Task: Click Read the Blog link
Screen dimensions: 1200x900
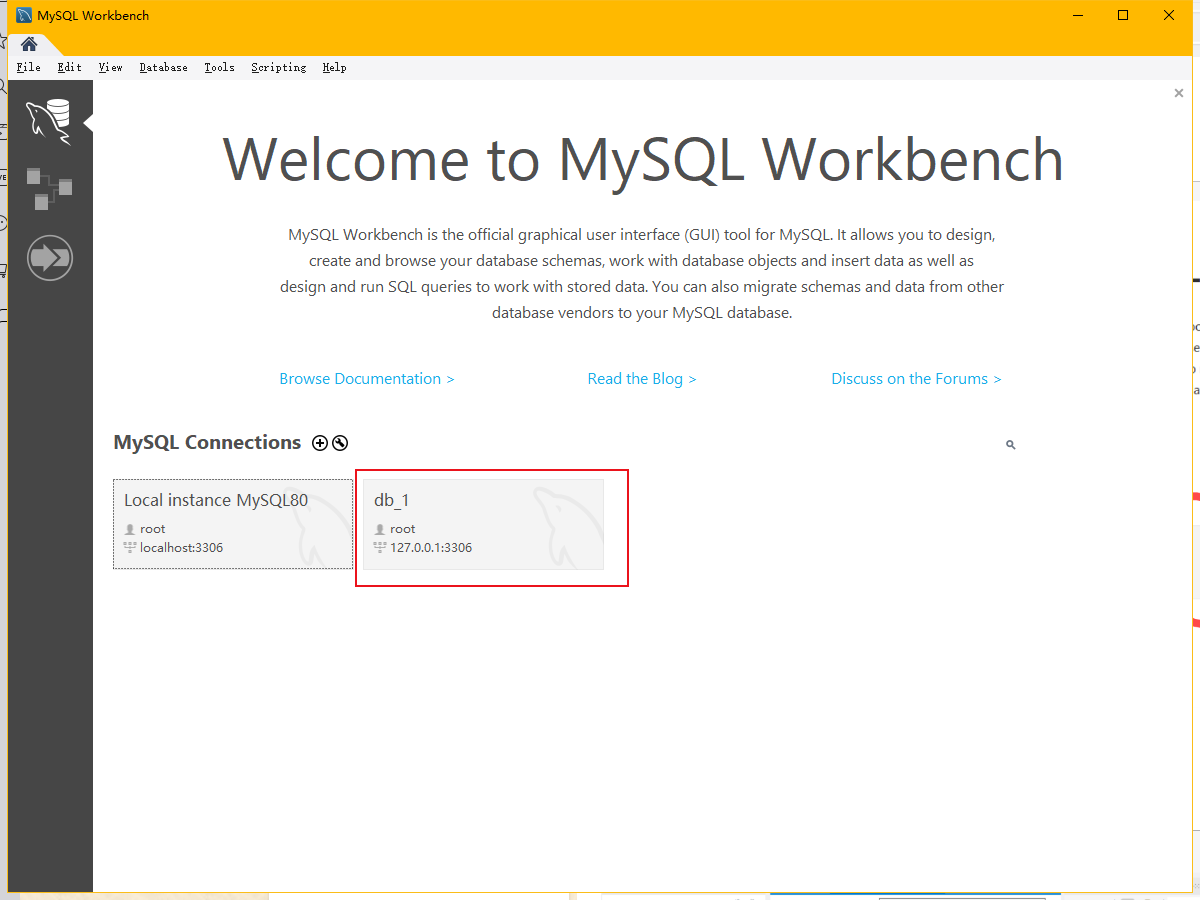Action: 642,379
